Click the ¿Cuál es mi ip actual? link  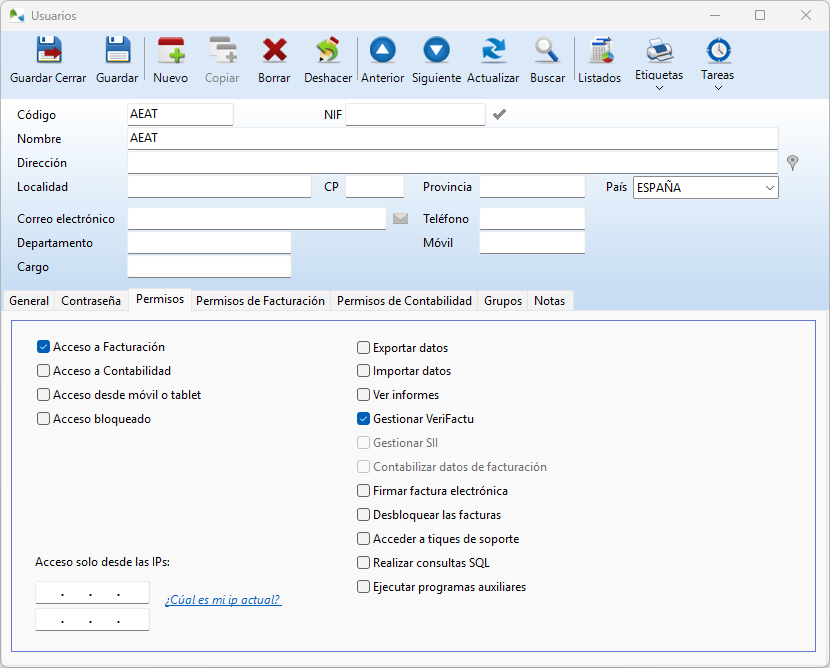[x=222, y=600]
